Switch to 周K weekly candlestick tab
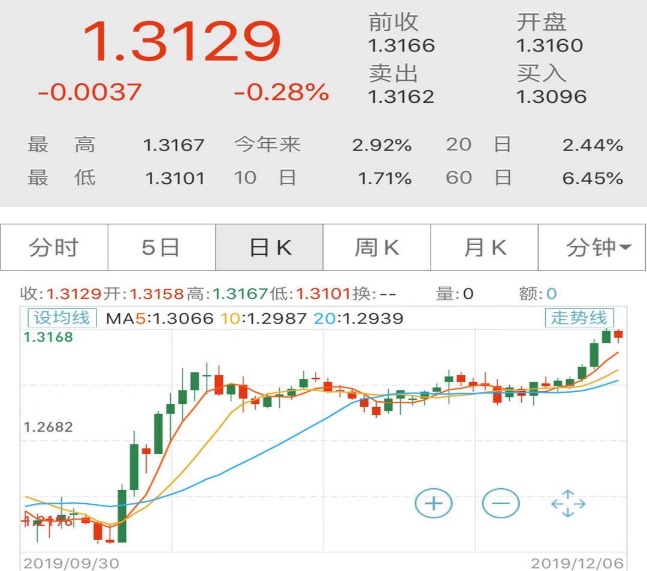The width and height of the screenshot is (647, 571). [377, 248]
